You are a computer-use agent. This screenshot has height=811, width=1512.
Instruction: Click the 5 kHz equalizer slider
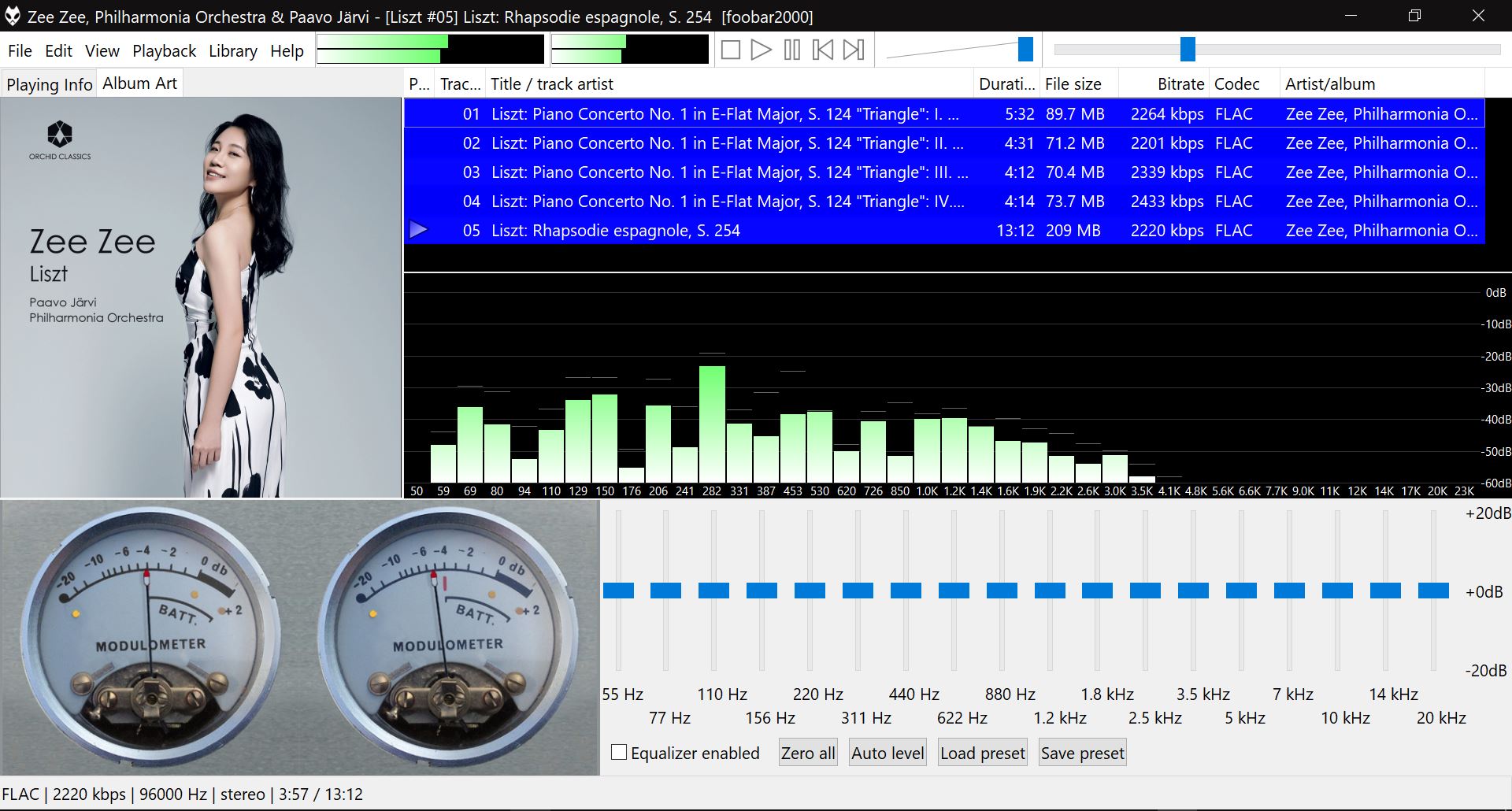[x=1241, y=591]
